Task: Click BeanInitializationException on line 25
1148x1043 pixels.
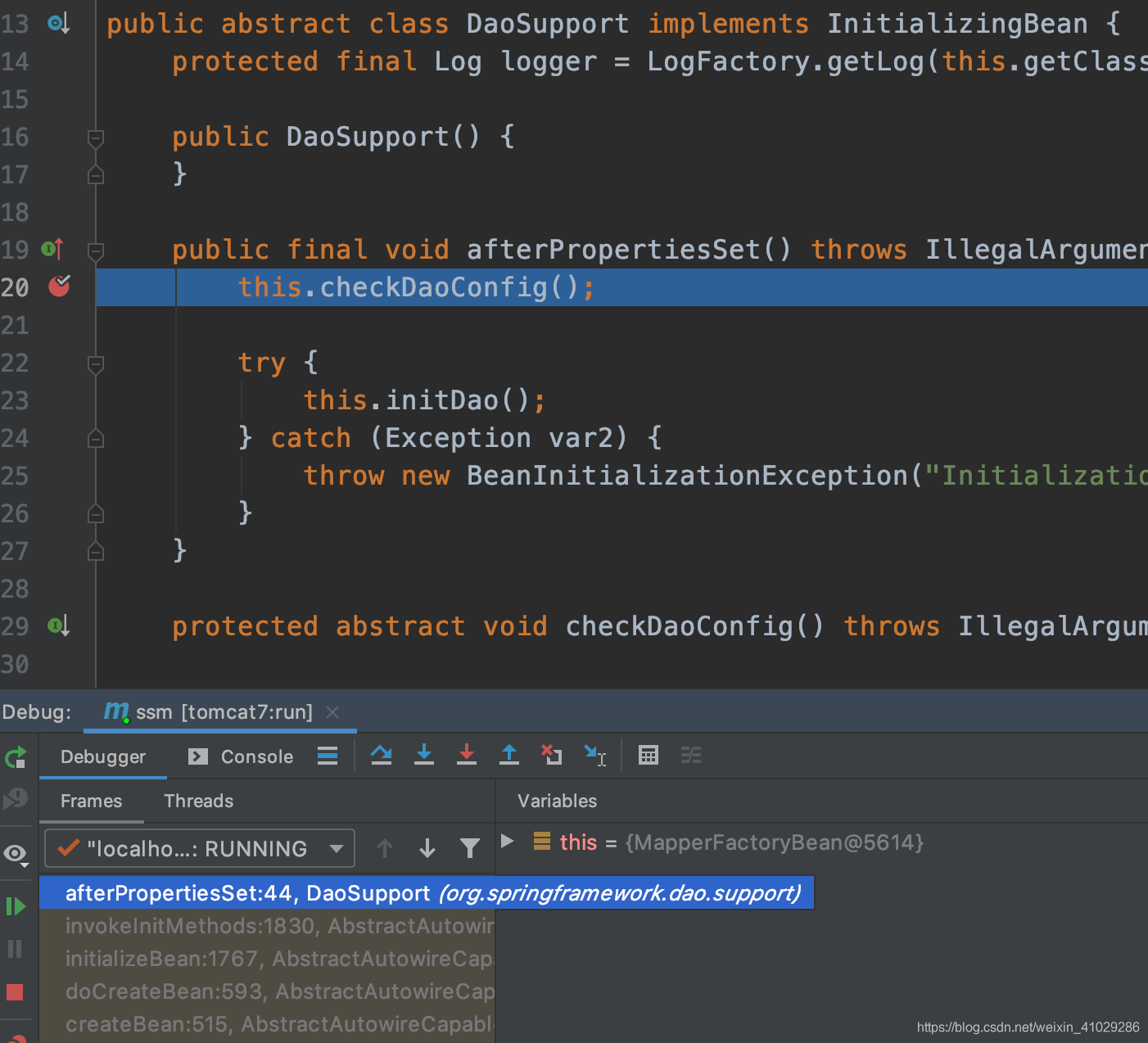Action: click(x=687, y=476)
